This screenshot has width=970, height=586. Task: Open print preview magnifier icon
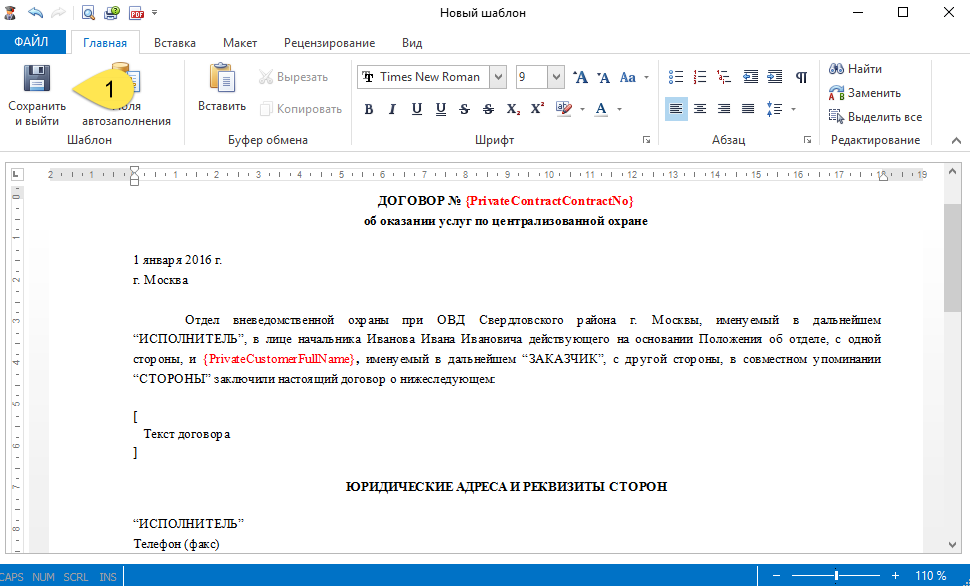pyautogui.click(x=88, y=12)
